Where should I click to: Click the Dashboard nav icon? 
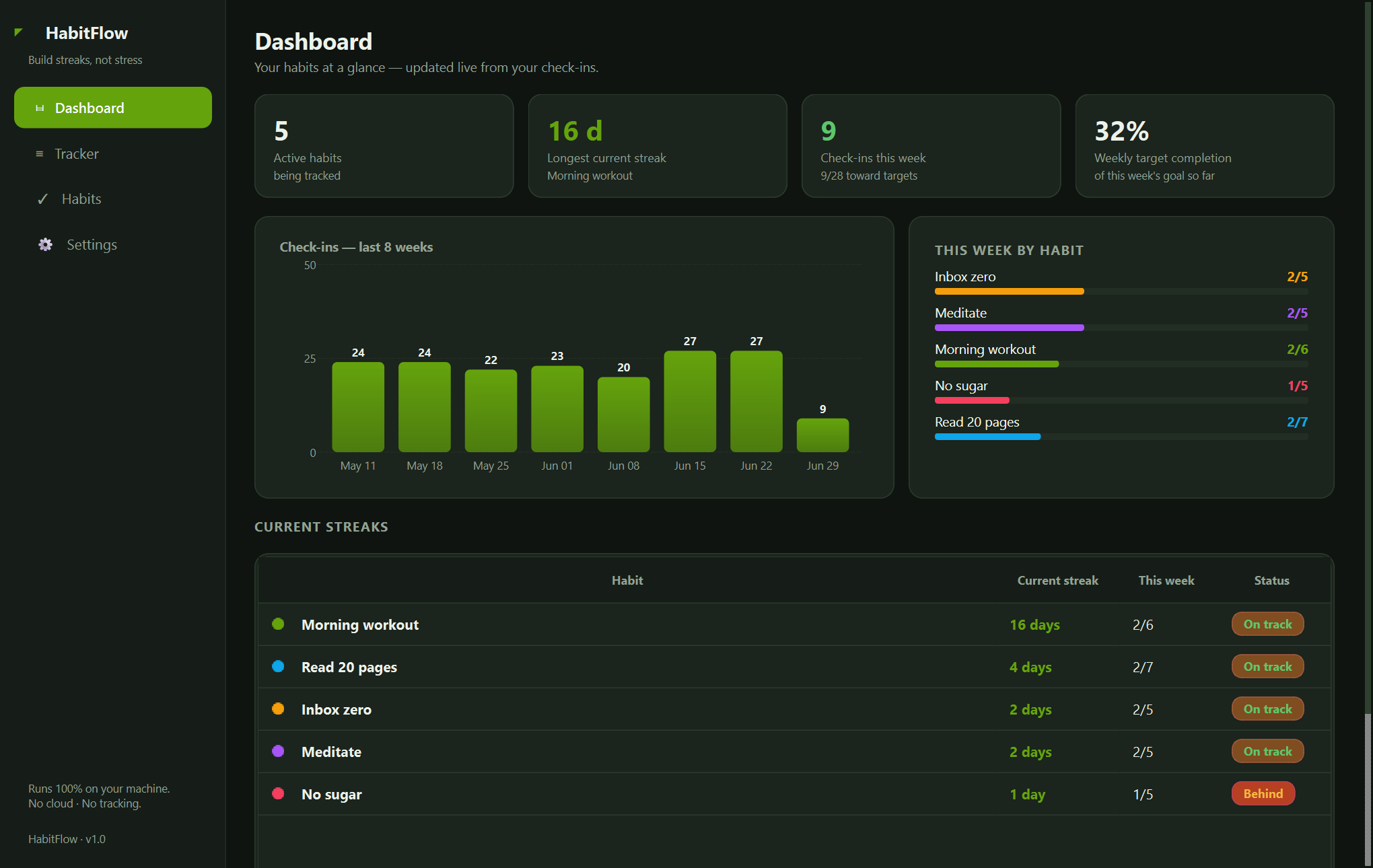pos(40,108)
